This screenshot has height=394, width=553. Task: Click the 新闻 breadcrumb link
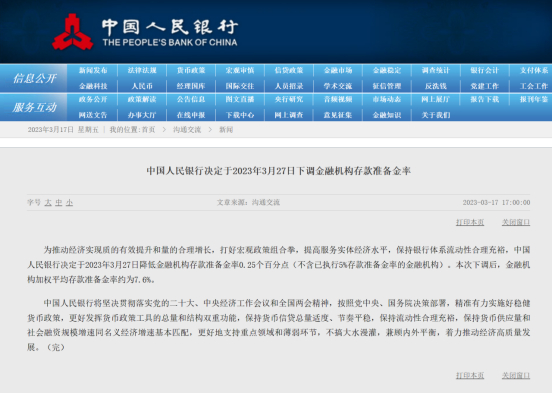pos(226,130)
